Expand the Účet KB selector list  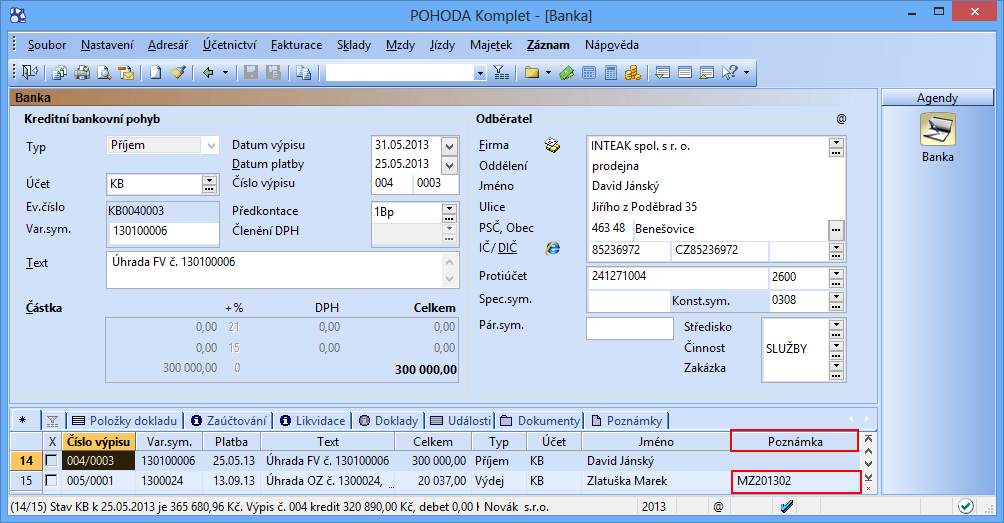pos(209,184)
